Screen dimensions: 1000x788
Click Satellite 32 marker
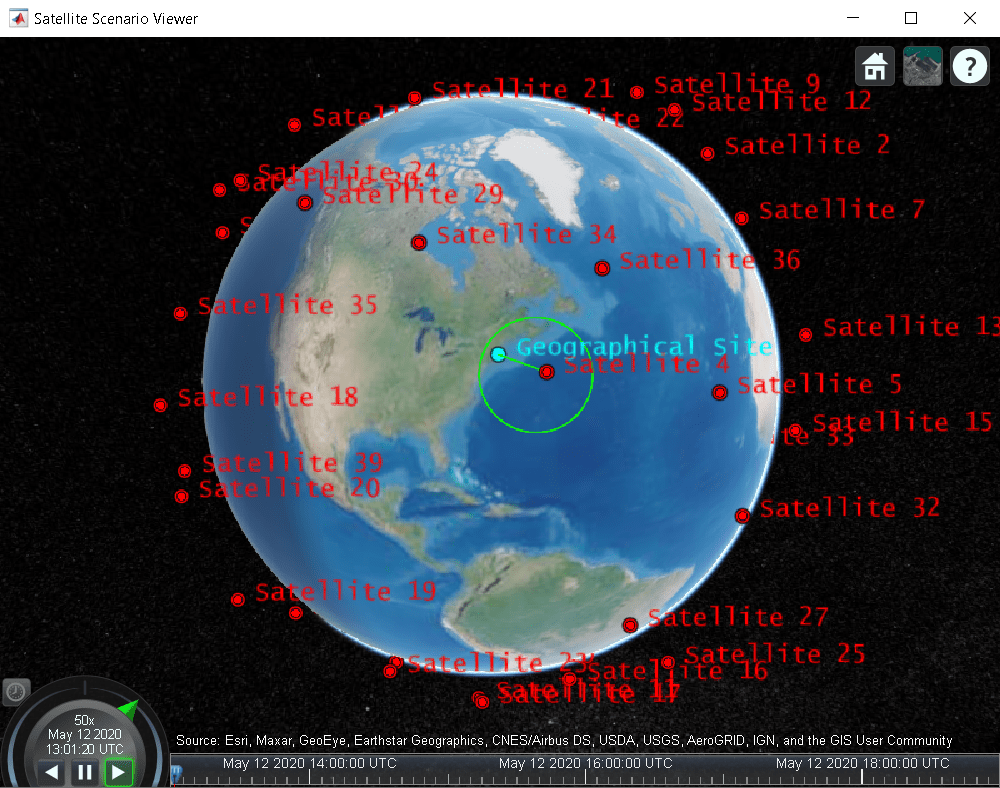[x=742, y=516]
